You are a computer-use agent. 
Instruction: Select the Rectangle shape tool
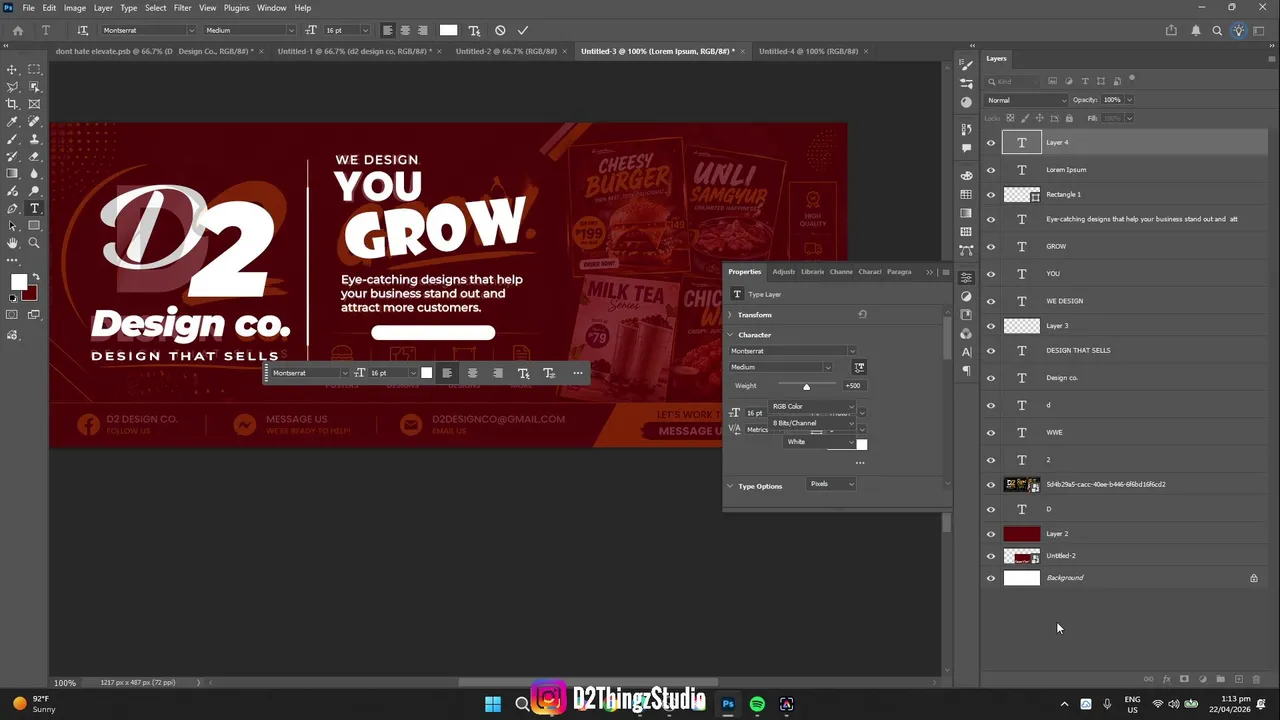coord(34,226)
